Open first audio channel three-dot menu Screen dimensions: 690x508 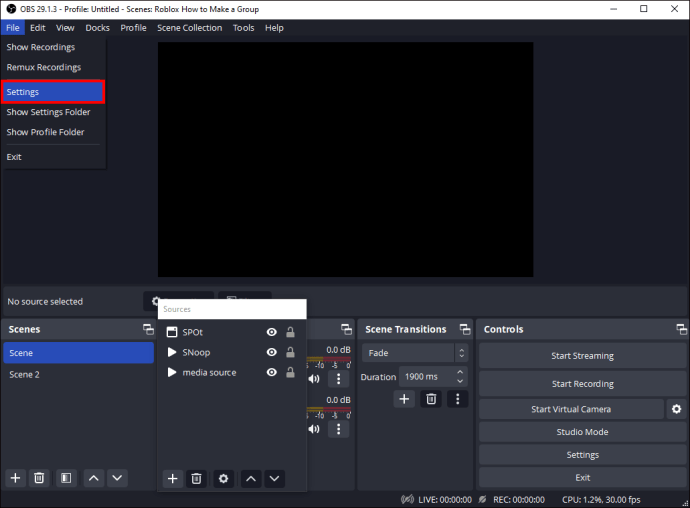(338, 379)
